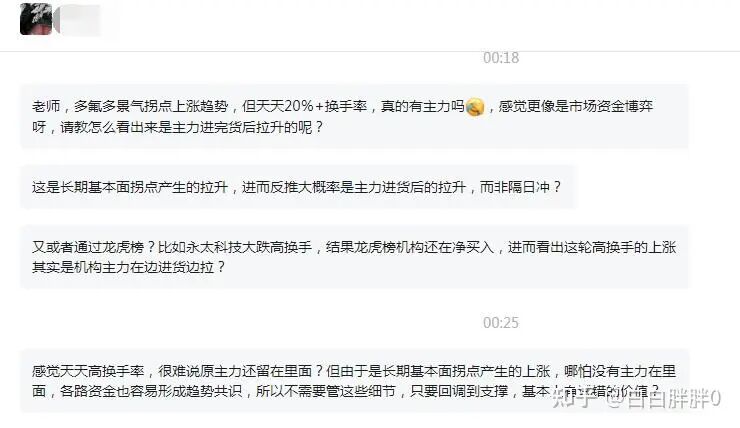Select the message mentioning 龙虎榜 and 永太科技
This screenshot has height=428, width=740.
coord(354,257)
